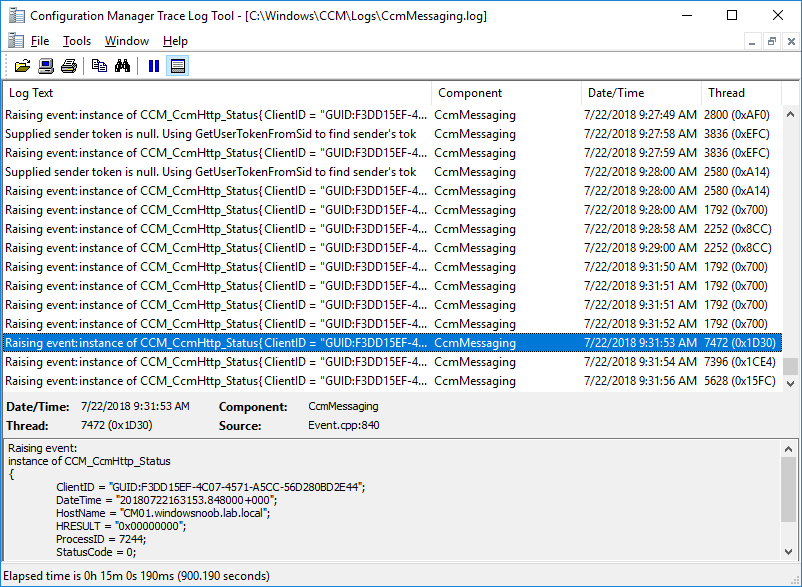802x587 pixels.
Task: Select the row at 9:31:52 AM
Action: click(x=393, y=324)
